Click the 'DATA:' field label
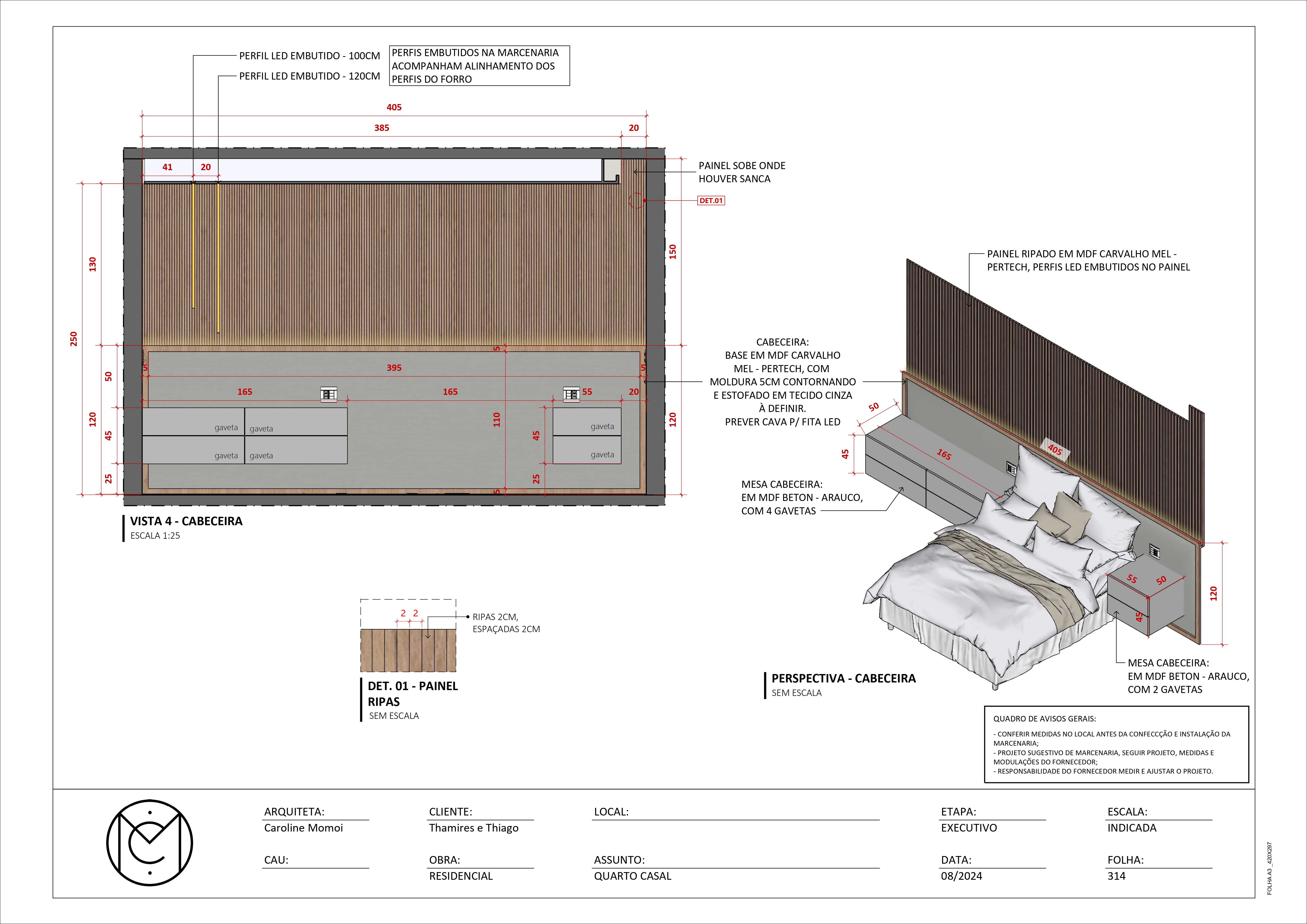Image resolution: width=1307 pixels, height=924 pixels. pyautogui.click(x=956, y=860)
